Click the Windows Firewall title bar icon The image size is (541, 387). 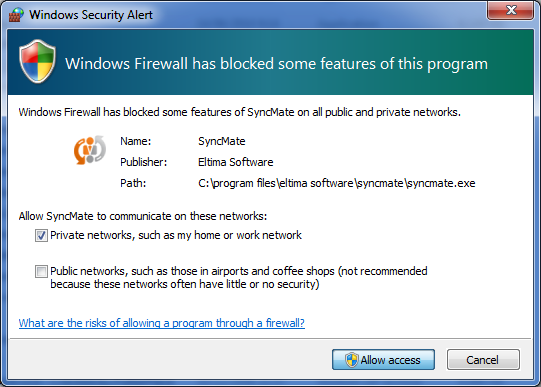(16, 14)
